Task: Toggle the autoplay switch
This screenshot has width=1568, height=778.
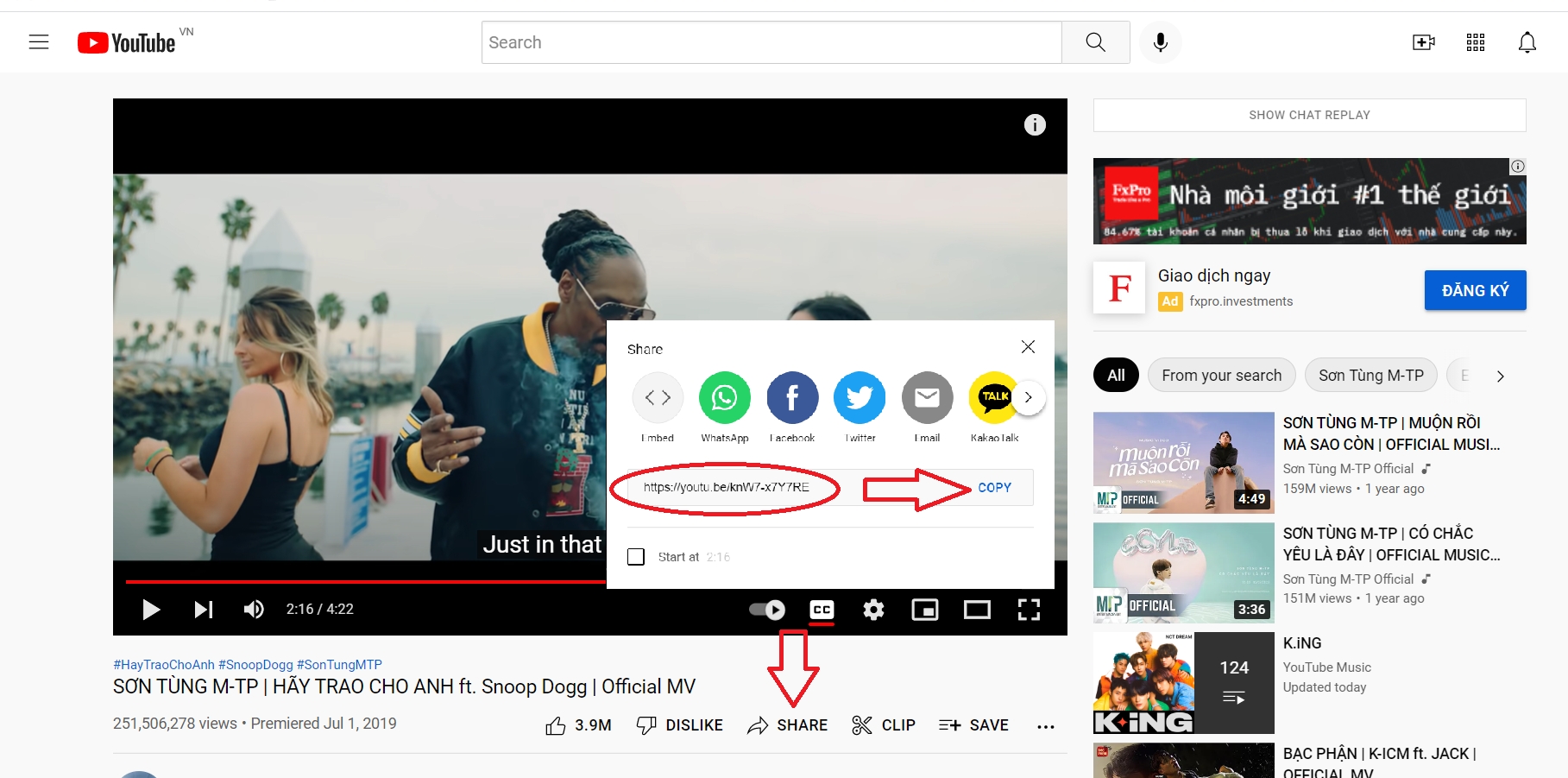Action: [x=766, y=610]
